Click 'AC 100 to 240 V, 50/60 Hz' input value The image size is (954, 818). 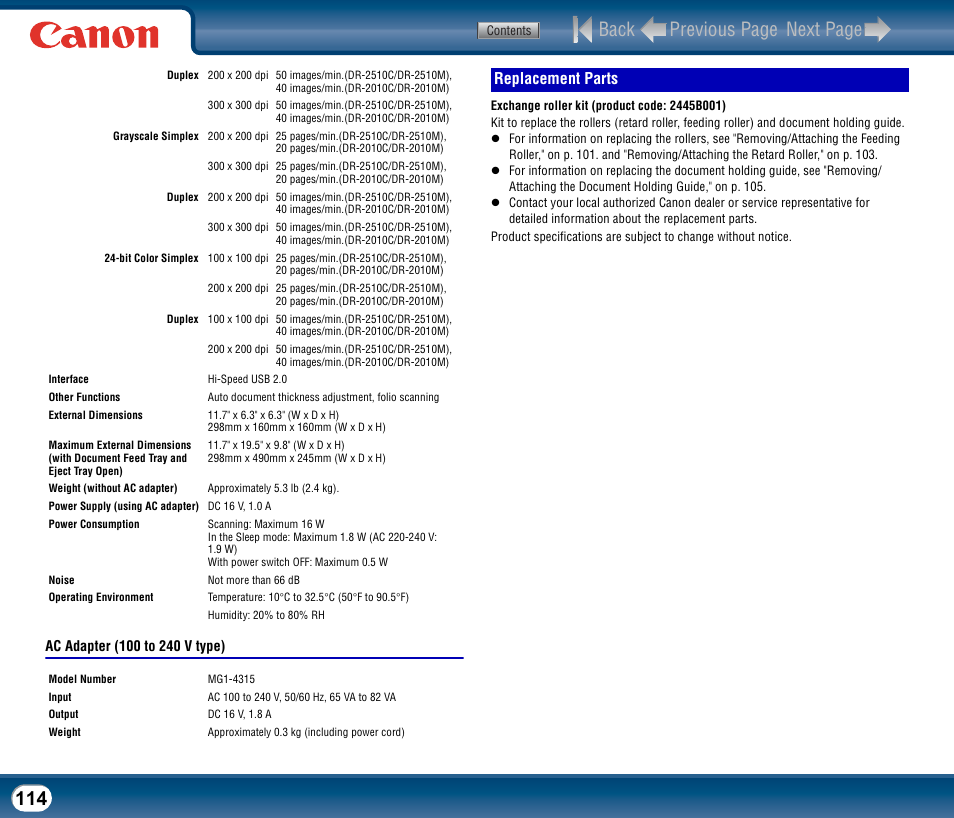pos(302,697)
